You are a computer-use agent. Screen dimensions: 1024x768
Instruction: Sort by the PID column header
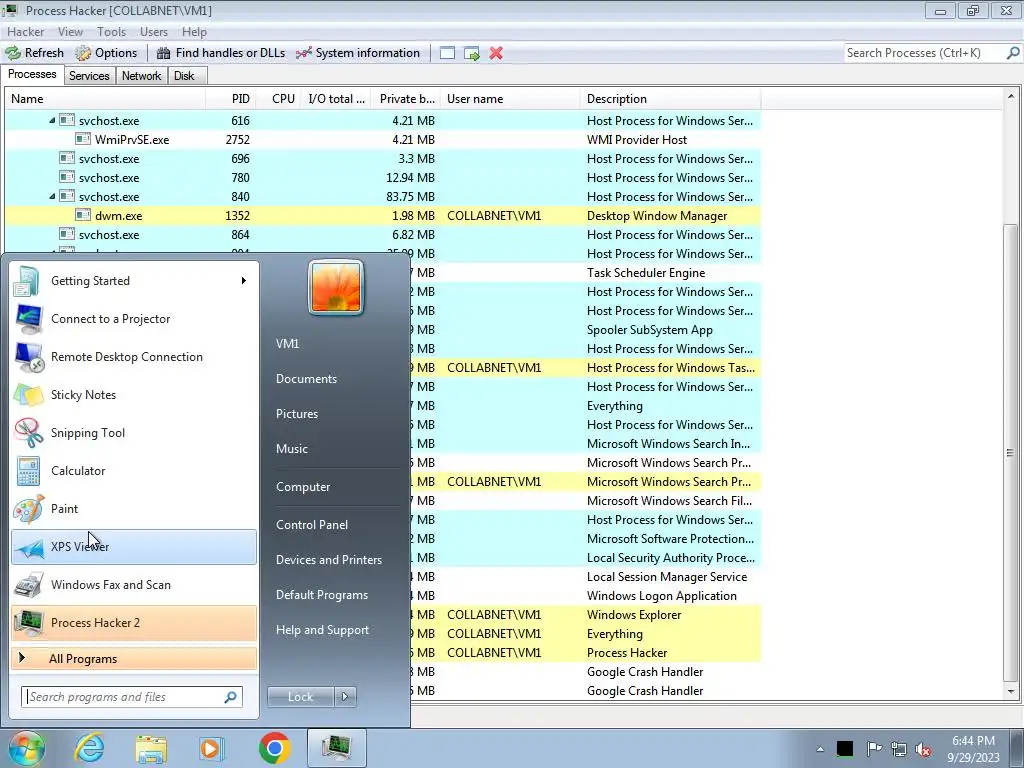point(230,99)
